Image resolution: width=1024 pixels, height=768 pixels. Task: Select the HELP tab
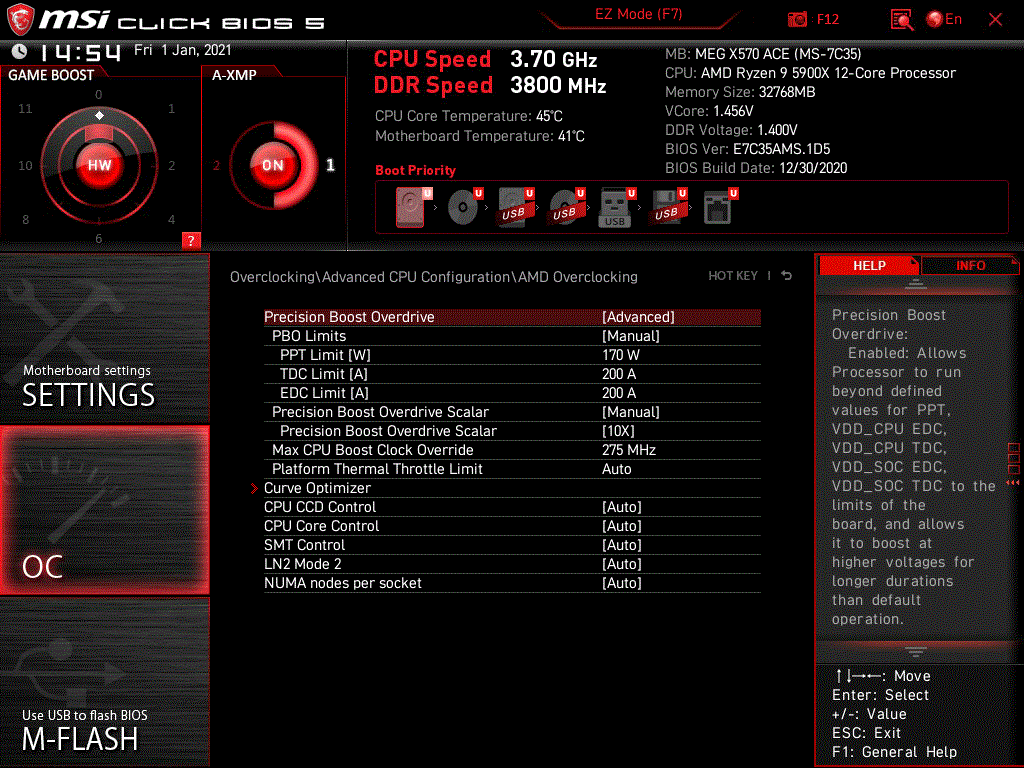point(869,265)
